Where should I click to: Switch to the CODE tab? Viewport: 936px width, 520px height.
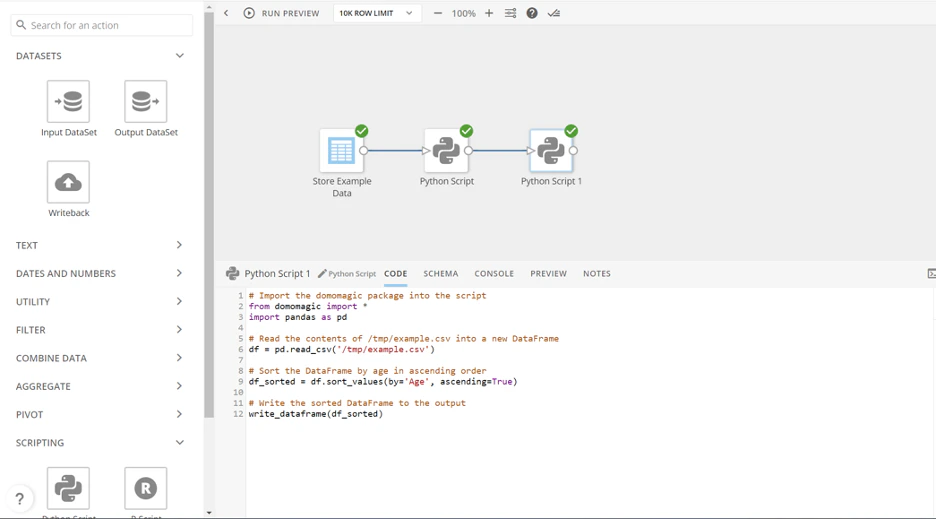395,273
